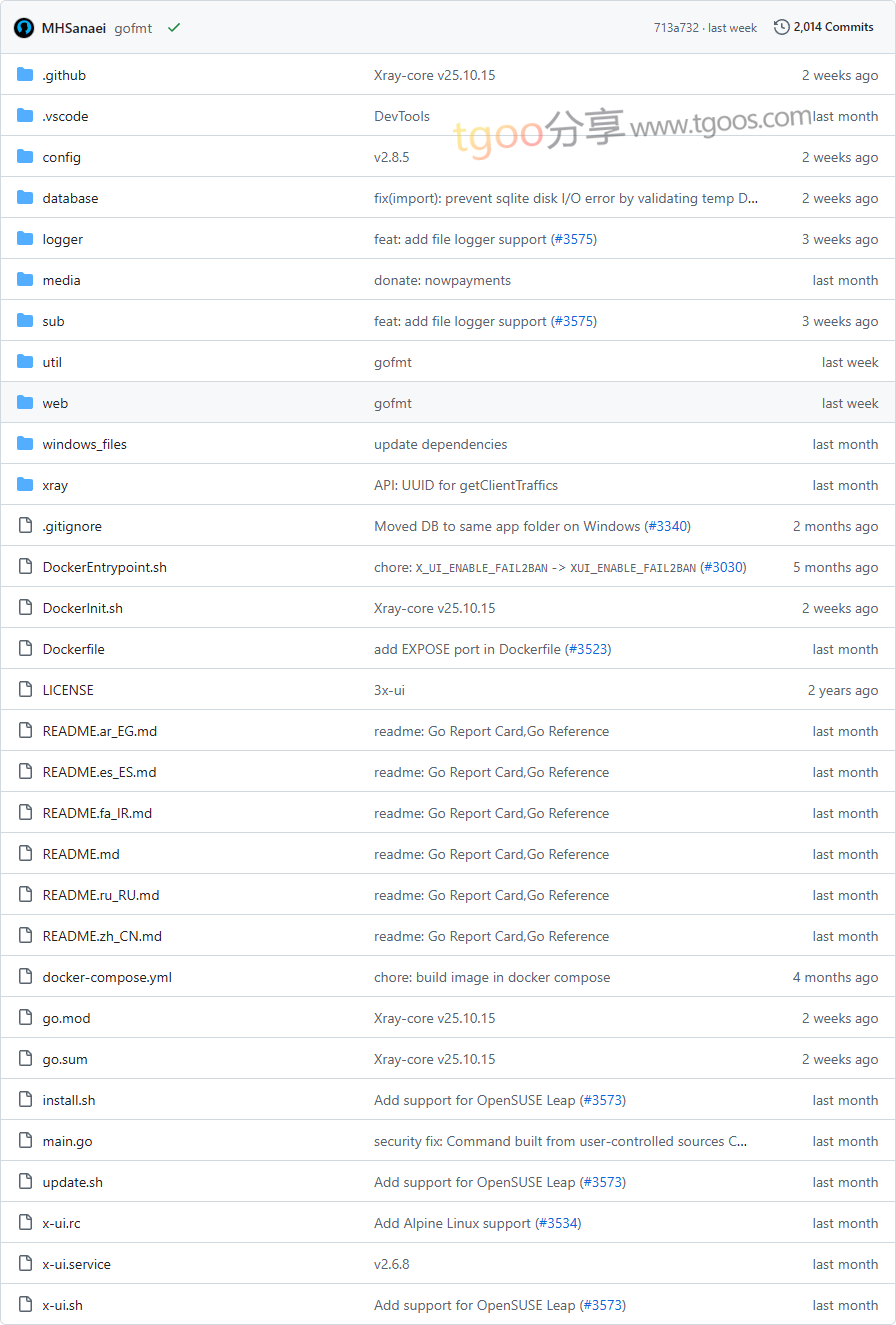Open the install.sh file
The image size is (896, 1325).
[69, 1100]
